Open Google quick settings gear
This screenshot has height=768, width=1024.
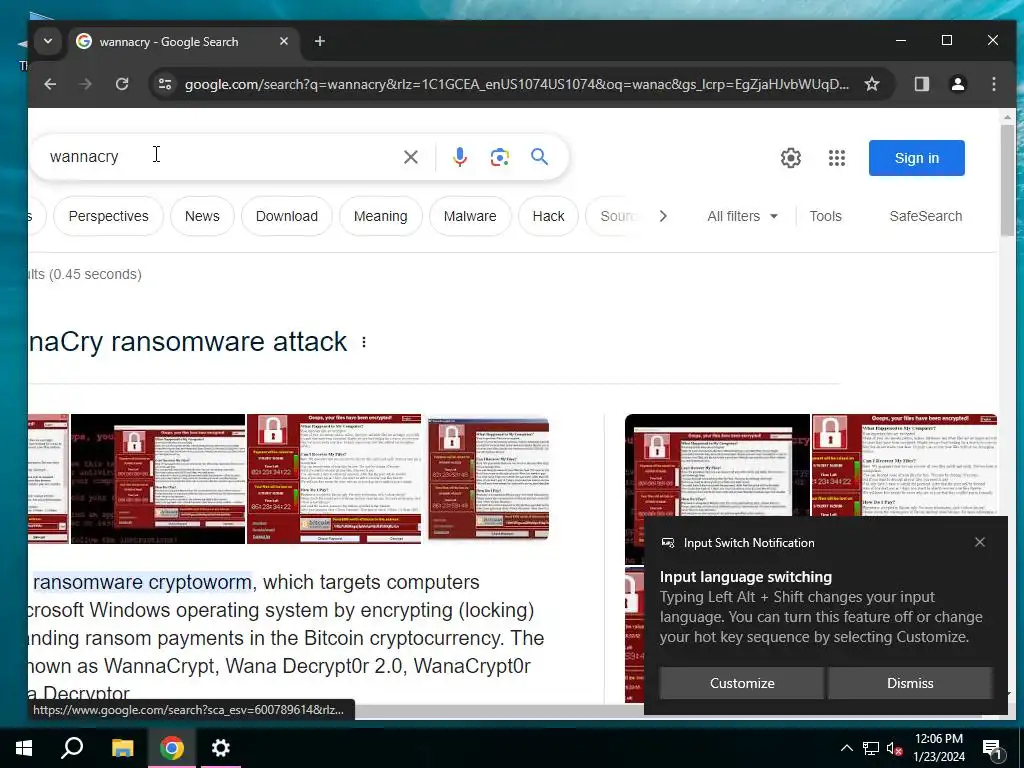click(x=791, y=157)
